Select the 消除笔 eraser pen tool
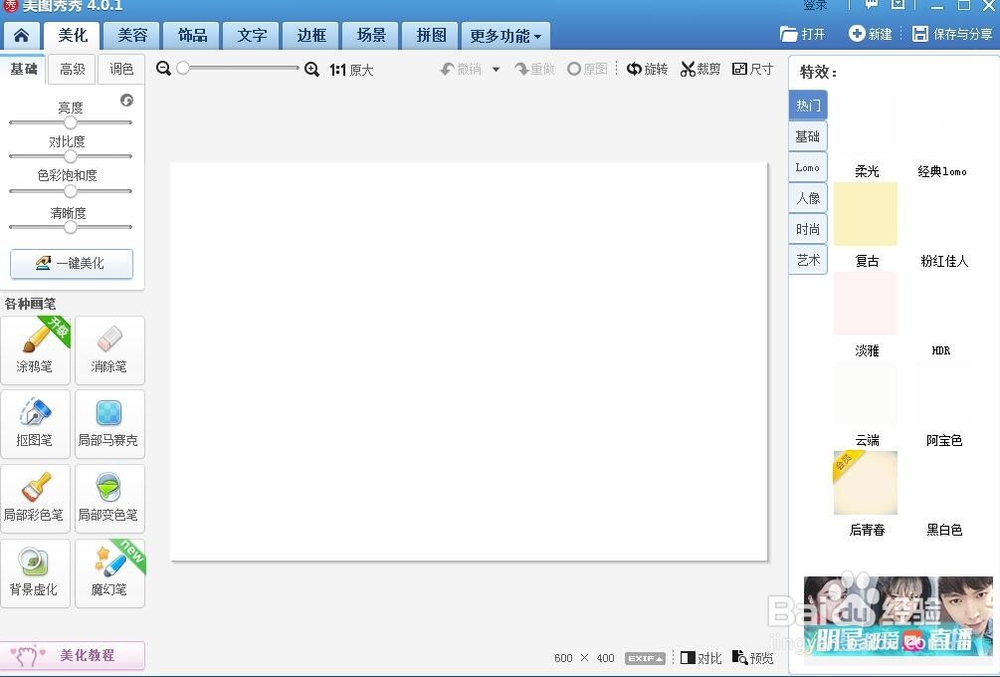The width and height of the screenshot is (1000, 677). coord(109,350)
